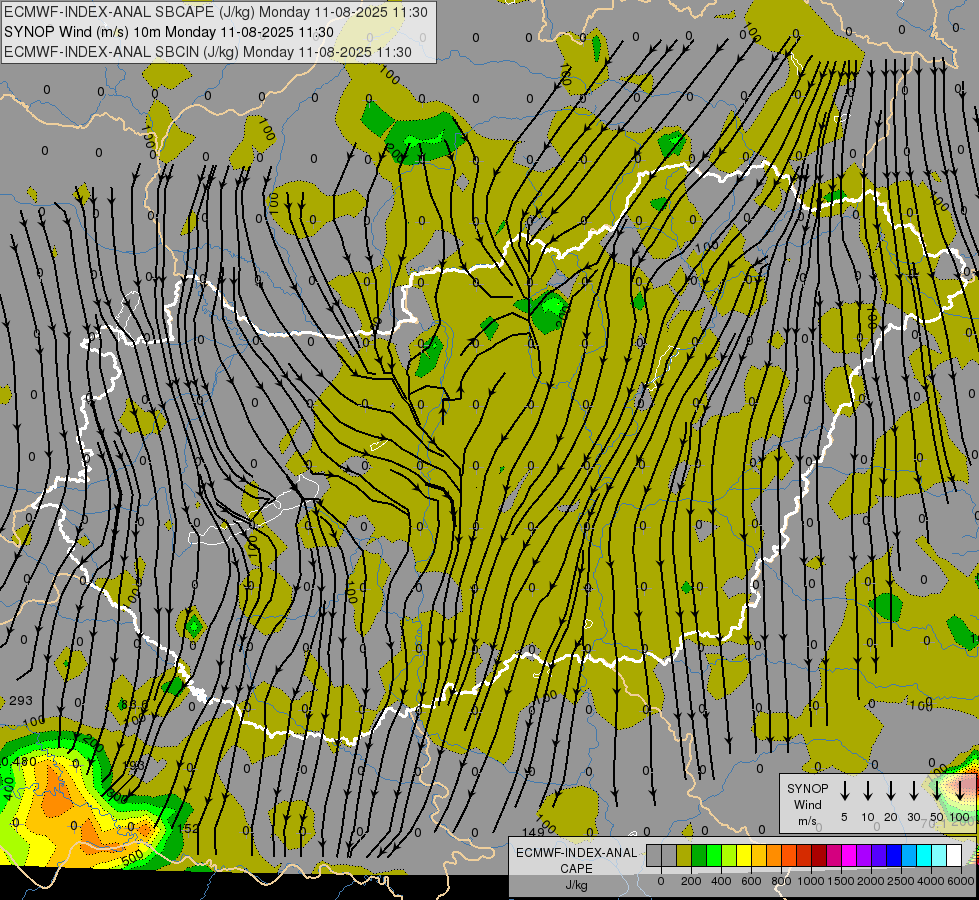Image resolution: width=979 pixels, height=900 pixels.
Task: Pick the pure blue CAPE legend swatch
Action: 893,855
